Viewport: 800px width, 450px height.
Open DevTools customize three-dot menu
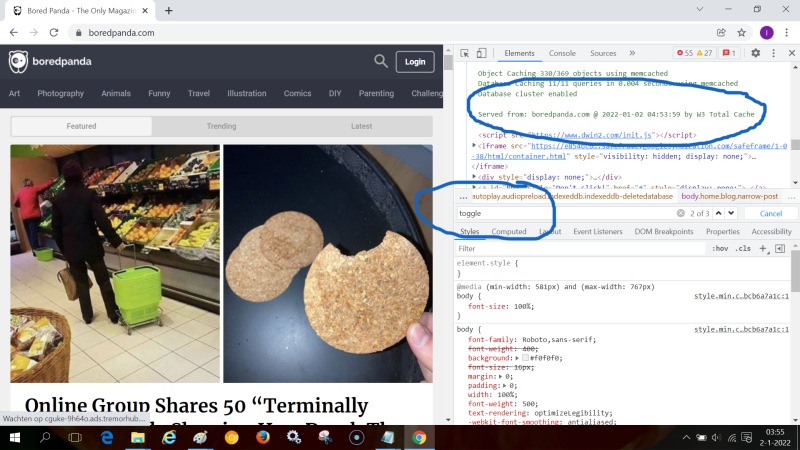tap(773, 53)
